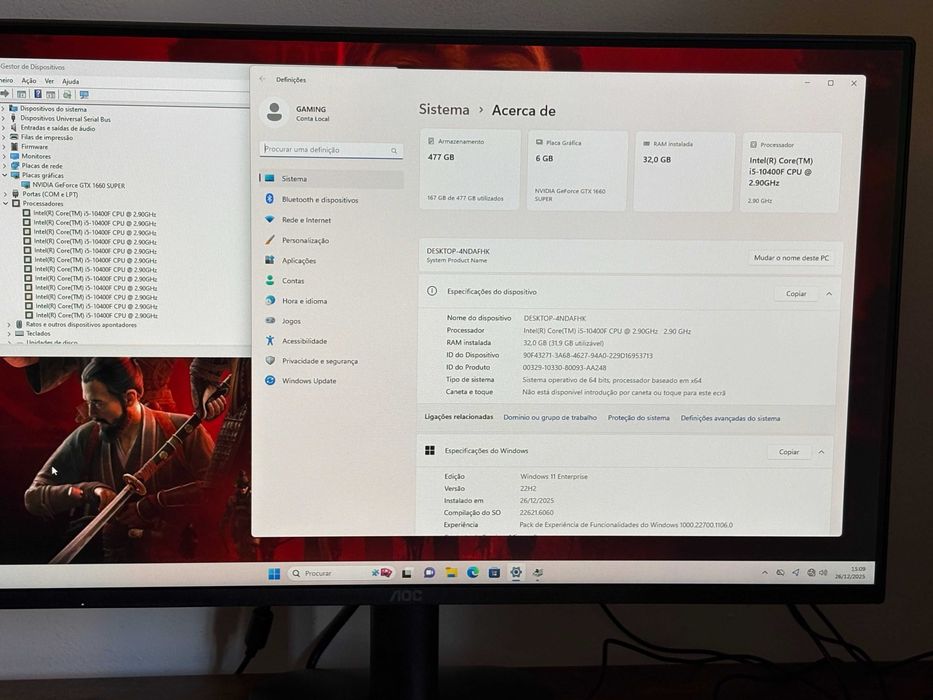The width and height of the screenshot is (933, 700).
Task: Open Microsoft Store from the taskbar
Action: point(494,573)
